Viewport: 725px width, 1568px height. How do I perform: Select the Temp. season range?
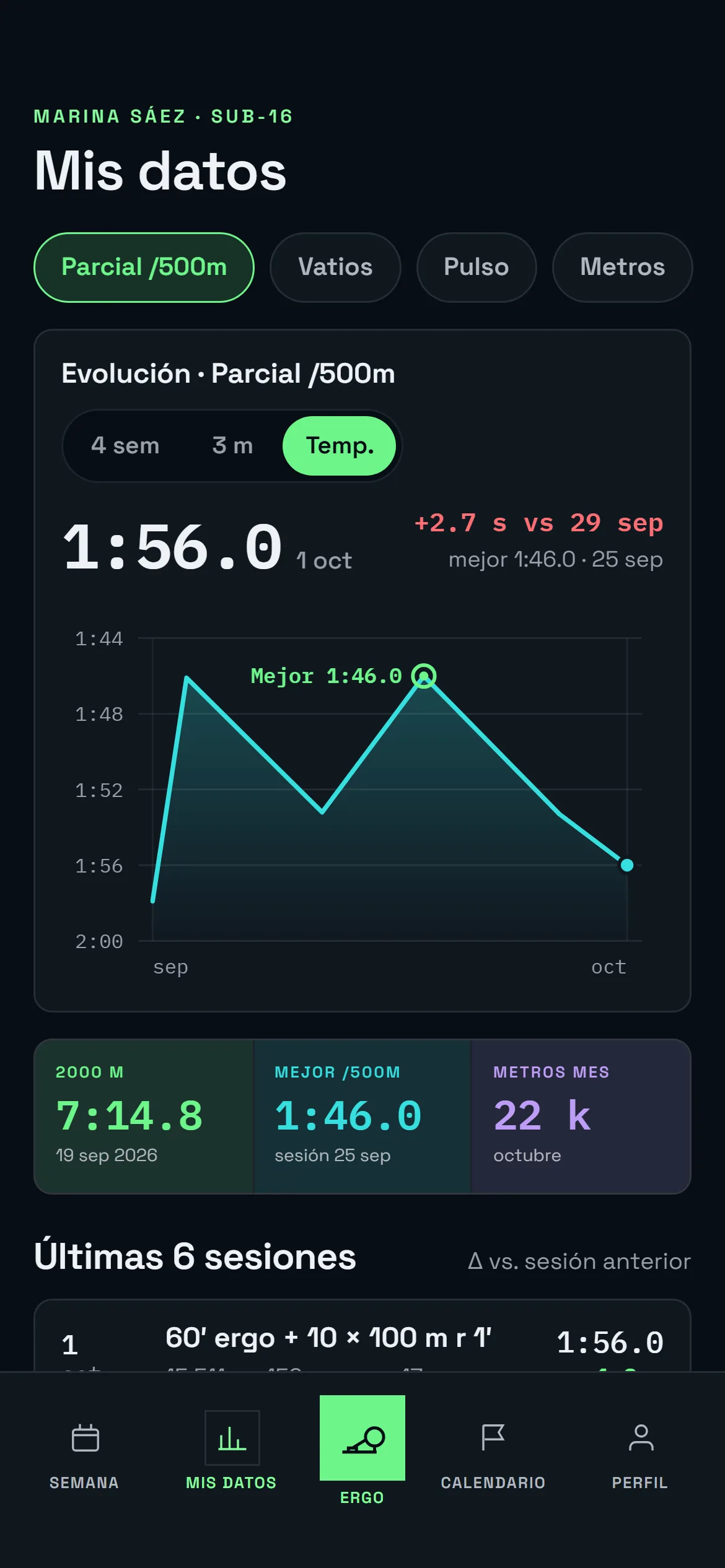click(340, 446)
